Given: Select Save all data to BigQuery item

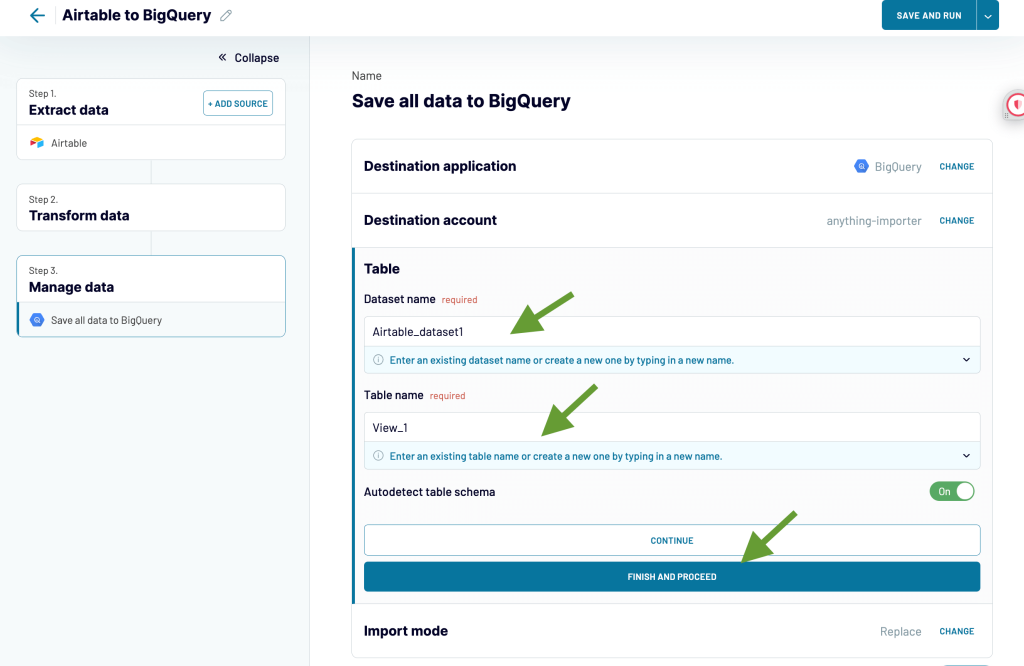Looking at the screenshot, I should (x=151, y=320).
